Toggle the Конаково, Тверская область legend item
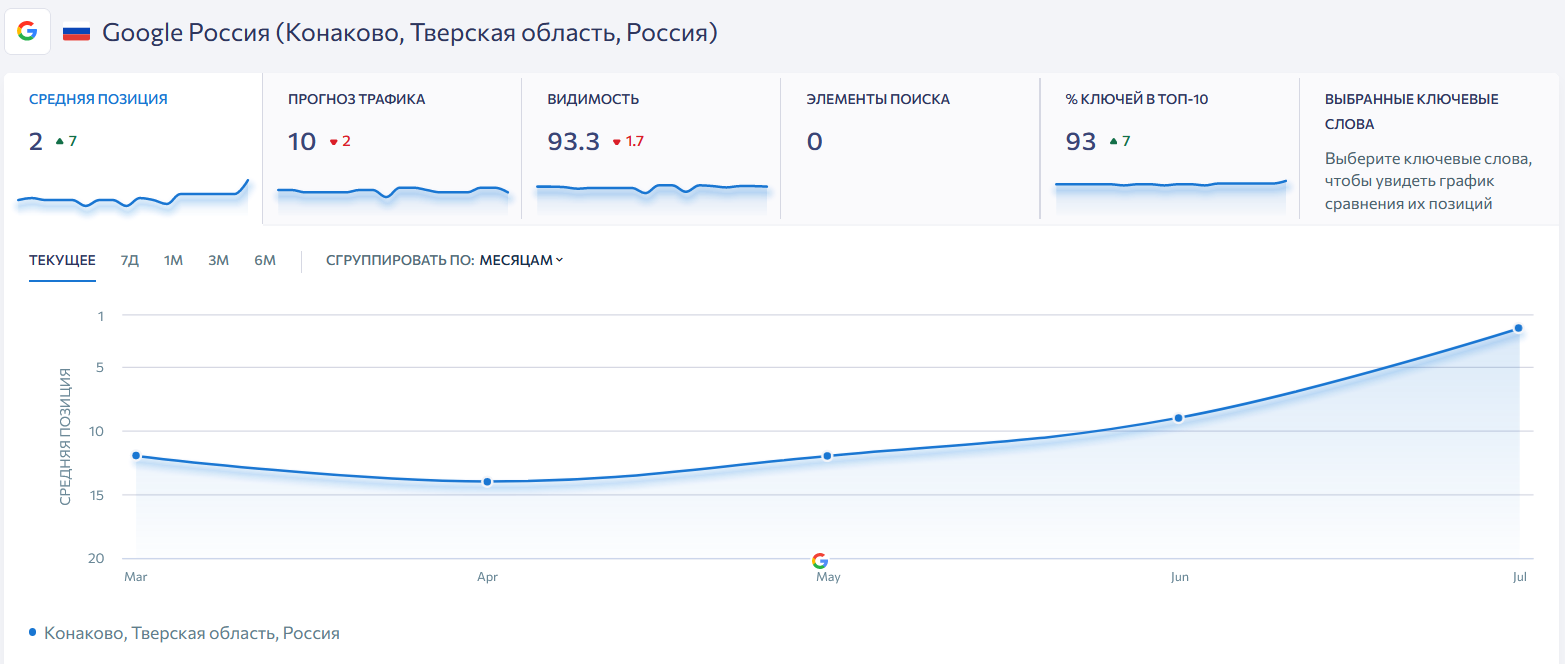The width and height of the screenshot is (1565, 664). 185,634
